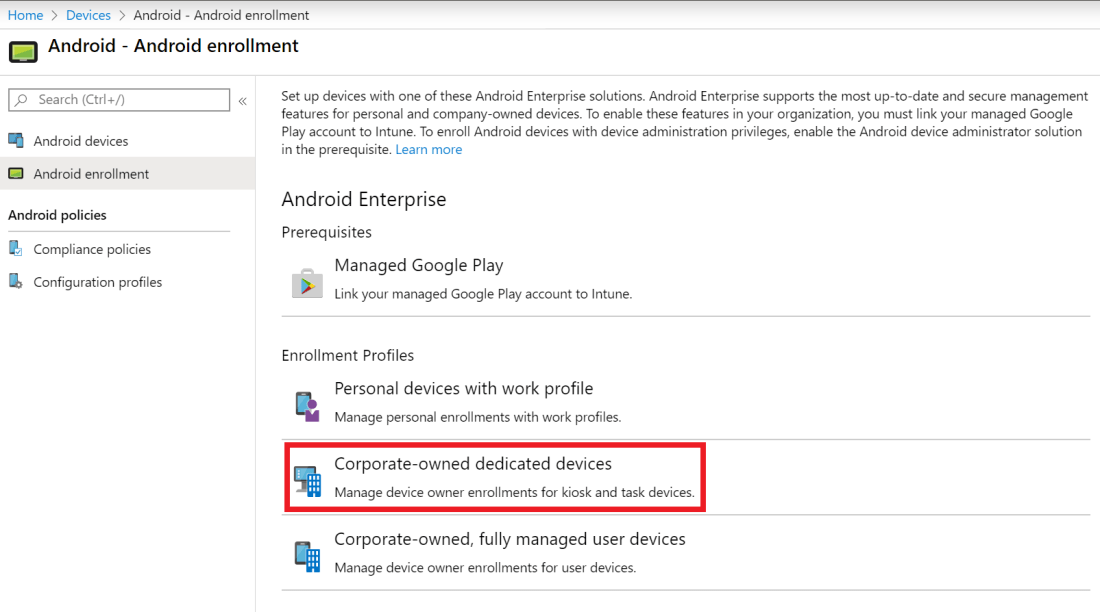Click the Managed Google Play bag icon

(307, 283)
